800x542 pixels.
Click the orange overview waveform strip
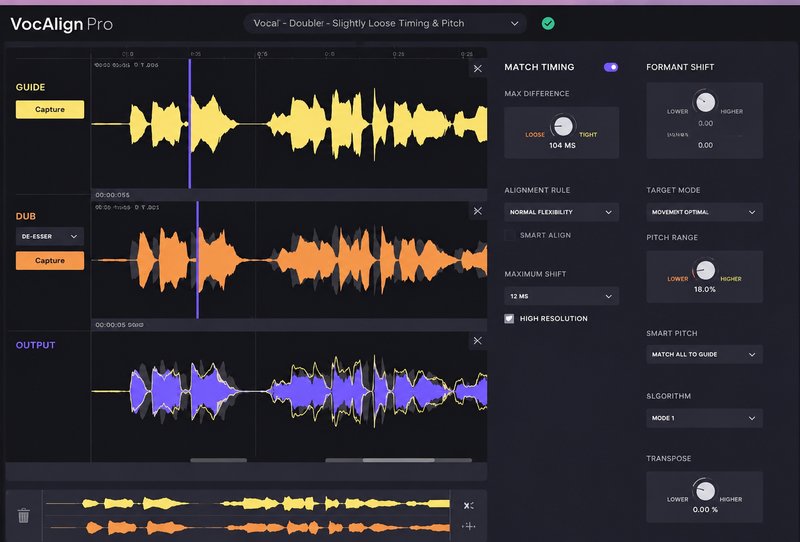248,527
